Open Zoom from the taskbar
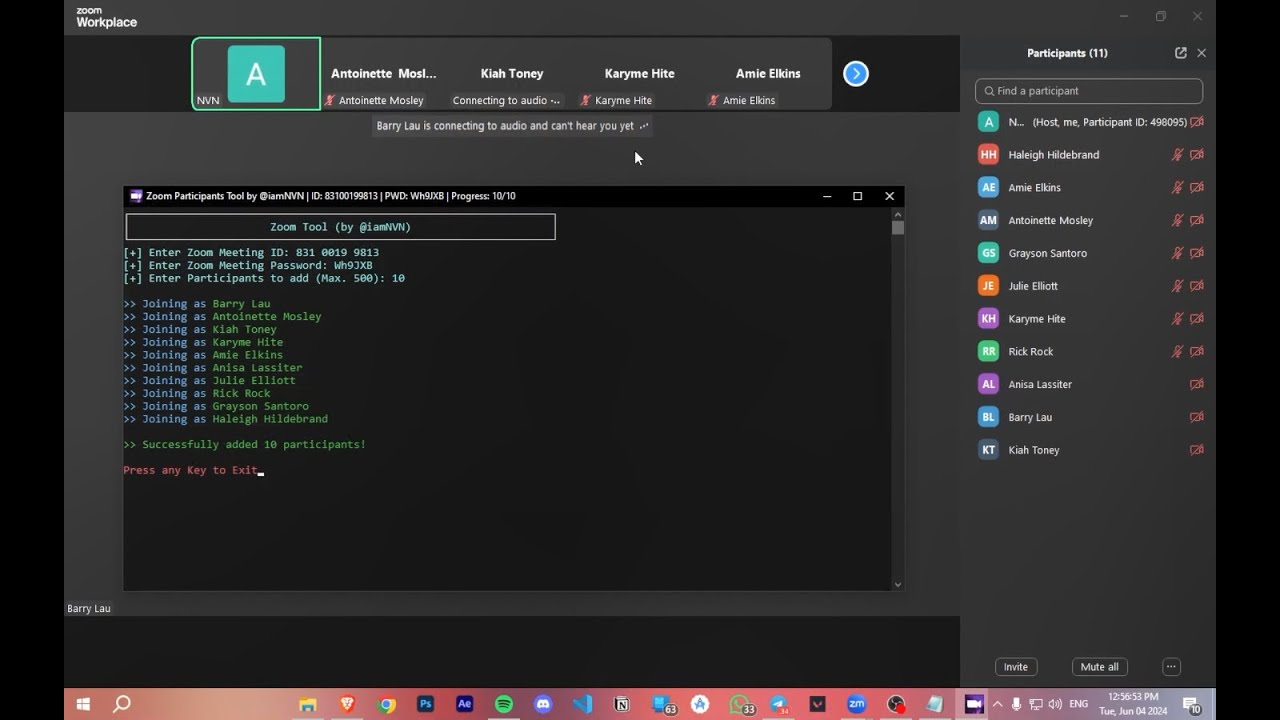1280x720 pixels. [857, 704]
